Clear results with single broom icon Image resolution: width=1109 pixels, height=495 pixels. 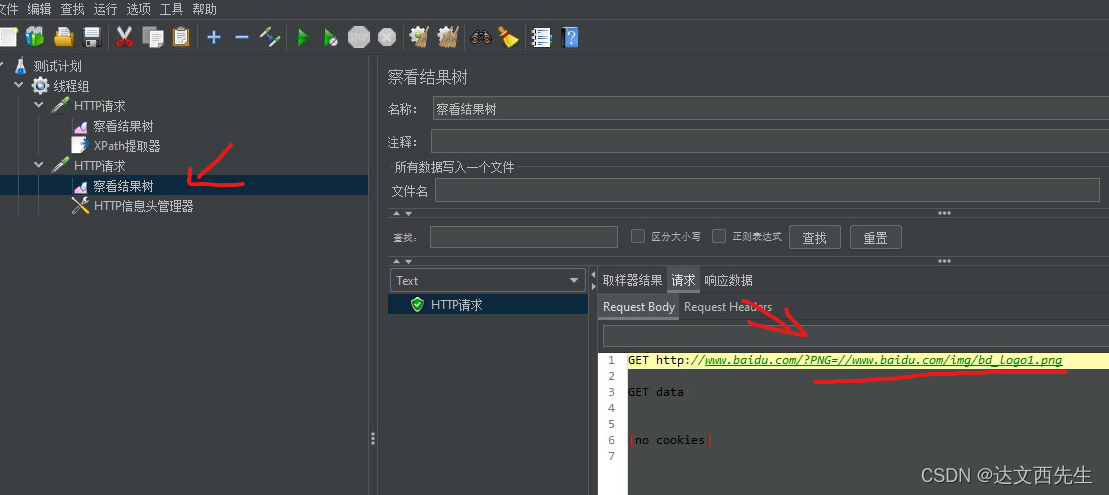coord(419,37)
